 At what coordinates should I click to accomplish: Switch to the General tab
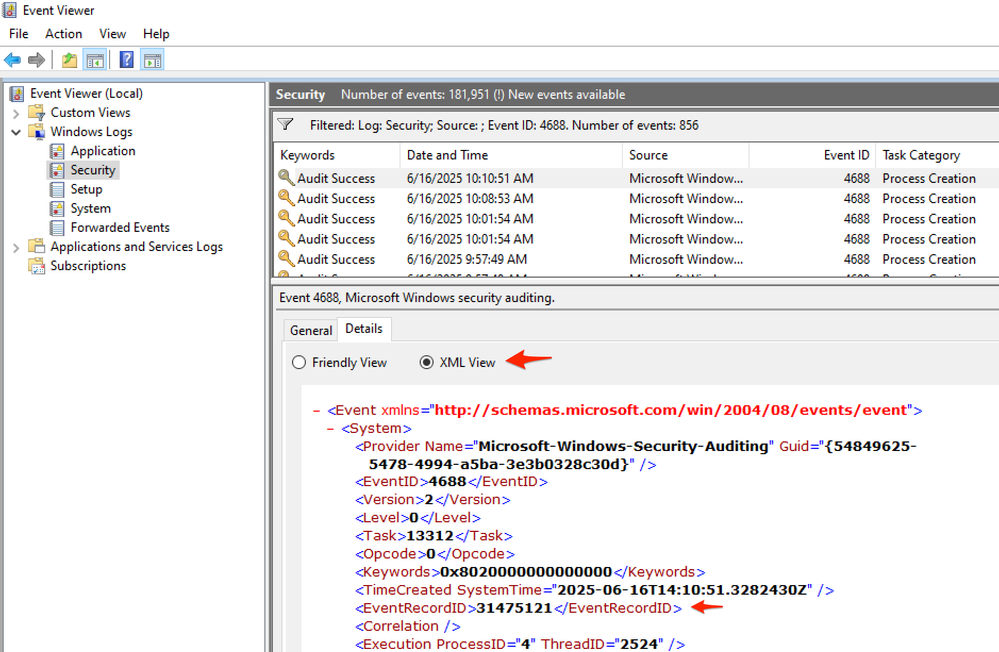coord(310,330)
